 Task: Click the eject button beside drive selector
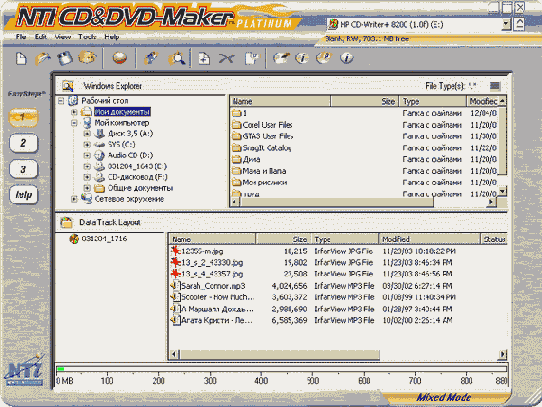(519, 25)
